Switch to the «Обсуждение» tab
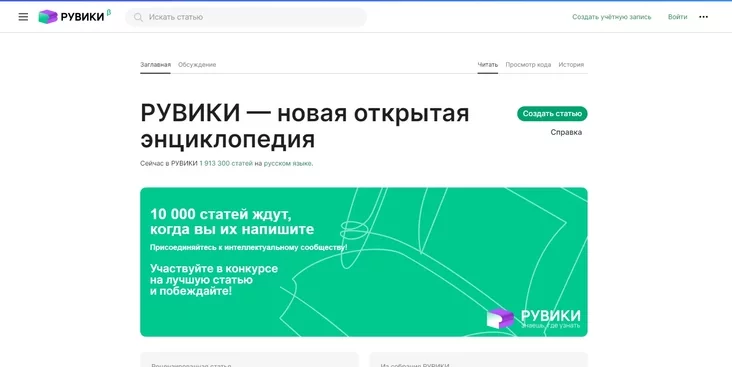Image resolution: width=732 pixels, height=367 pixels. (x=197, y=65)
